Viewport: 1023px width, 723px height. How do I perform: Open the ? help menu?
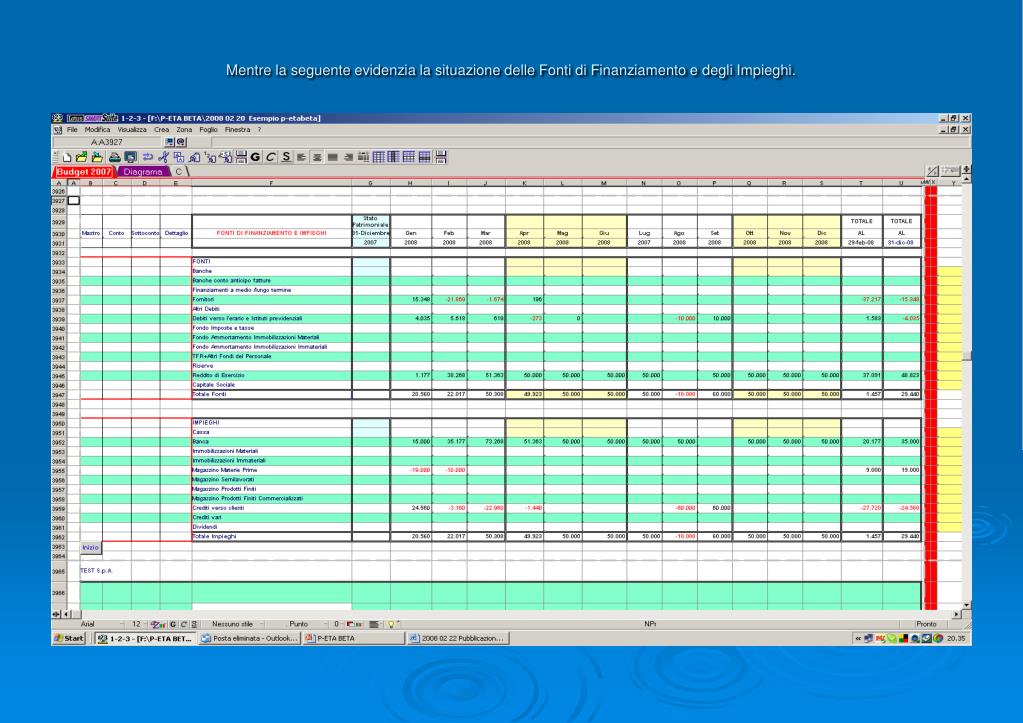tap(259, 130)
